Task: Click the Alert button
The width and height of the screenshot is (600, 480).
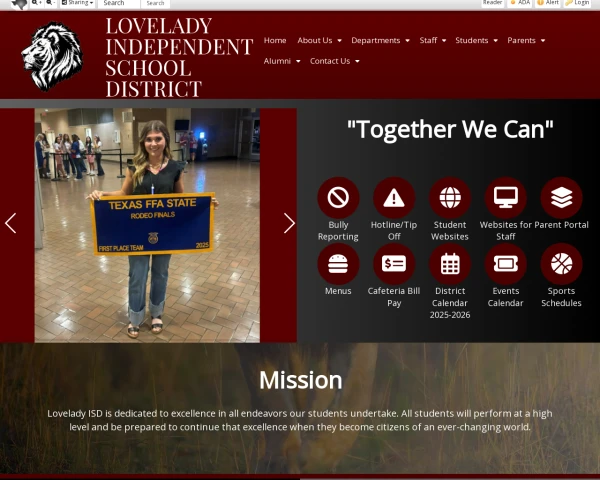Action: point(548,3)
